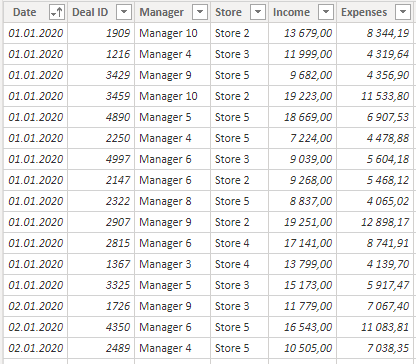Select the income cell 19 223,00
416x364 pixels.
[303, 96]
